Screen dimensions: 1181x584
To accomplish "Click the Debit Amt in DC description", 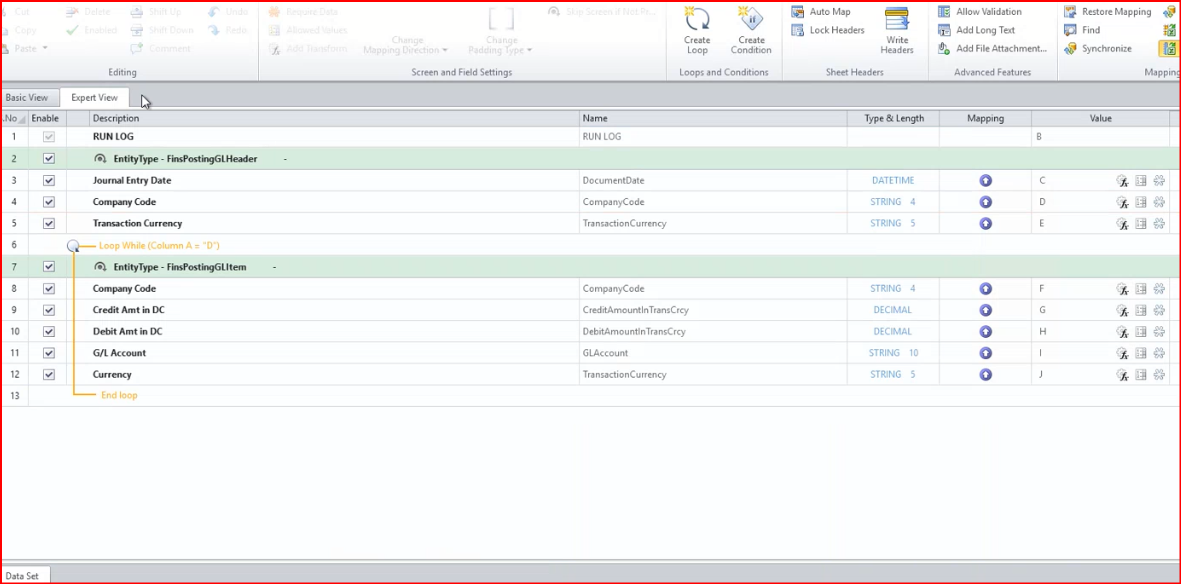I will click(127, 332).
